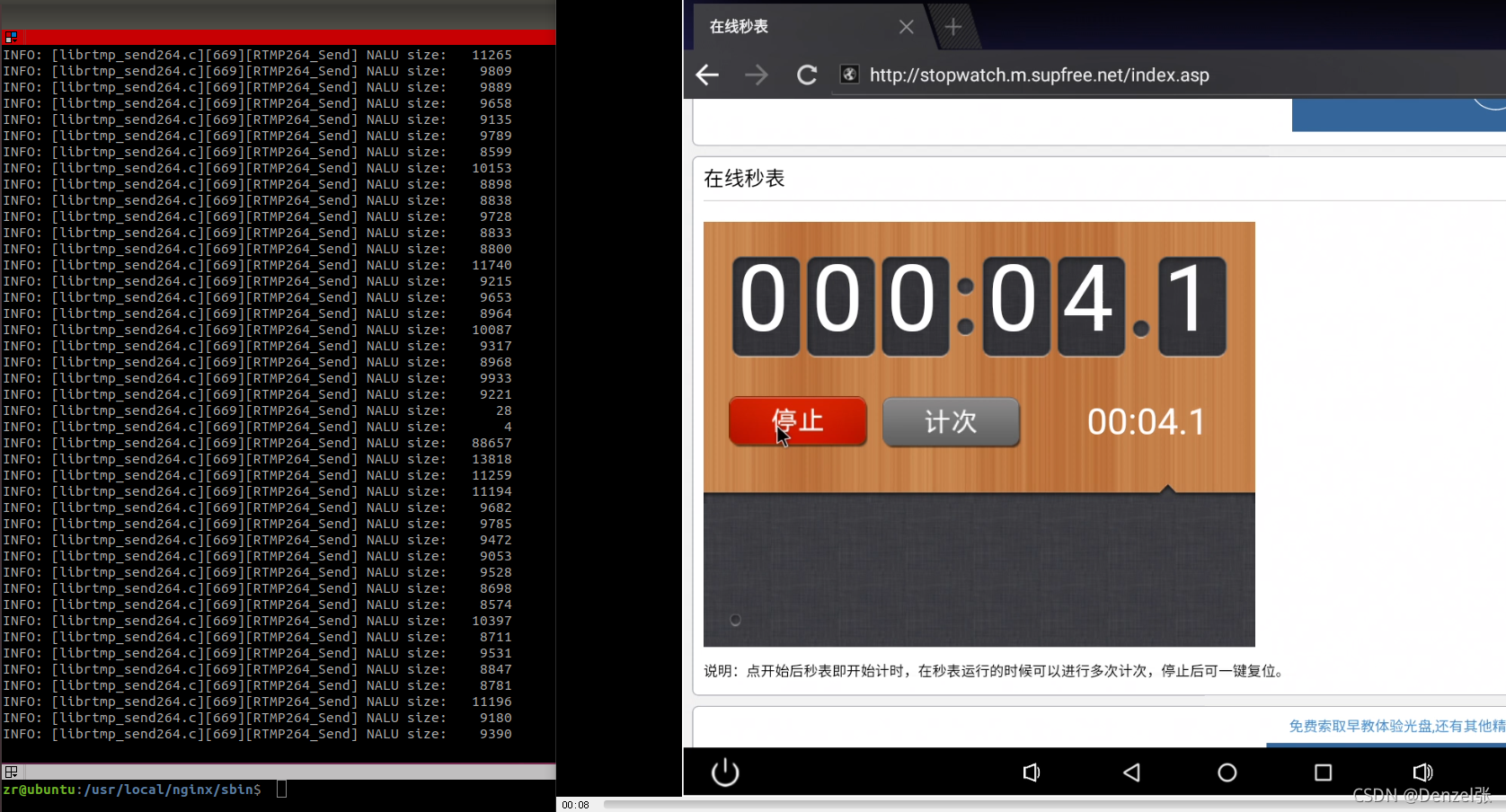The image size is (1506, 812).
Task: Tap the power icon on the navigation bar
Action: 724,772
